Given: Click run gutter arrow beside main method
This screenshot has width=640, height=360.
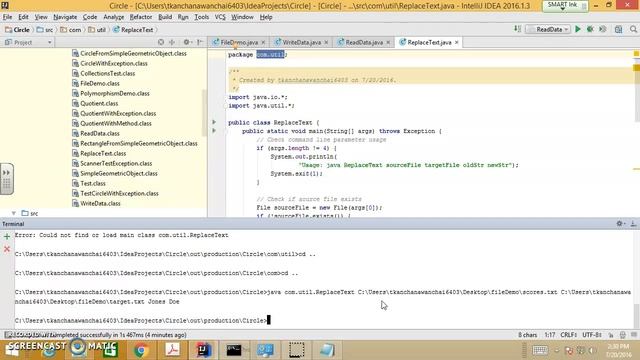Looking at the screenshot, I should pyautogui.click(x=214, y=131).
